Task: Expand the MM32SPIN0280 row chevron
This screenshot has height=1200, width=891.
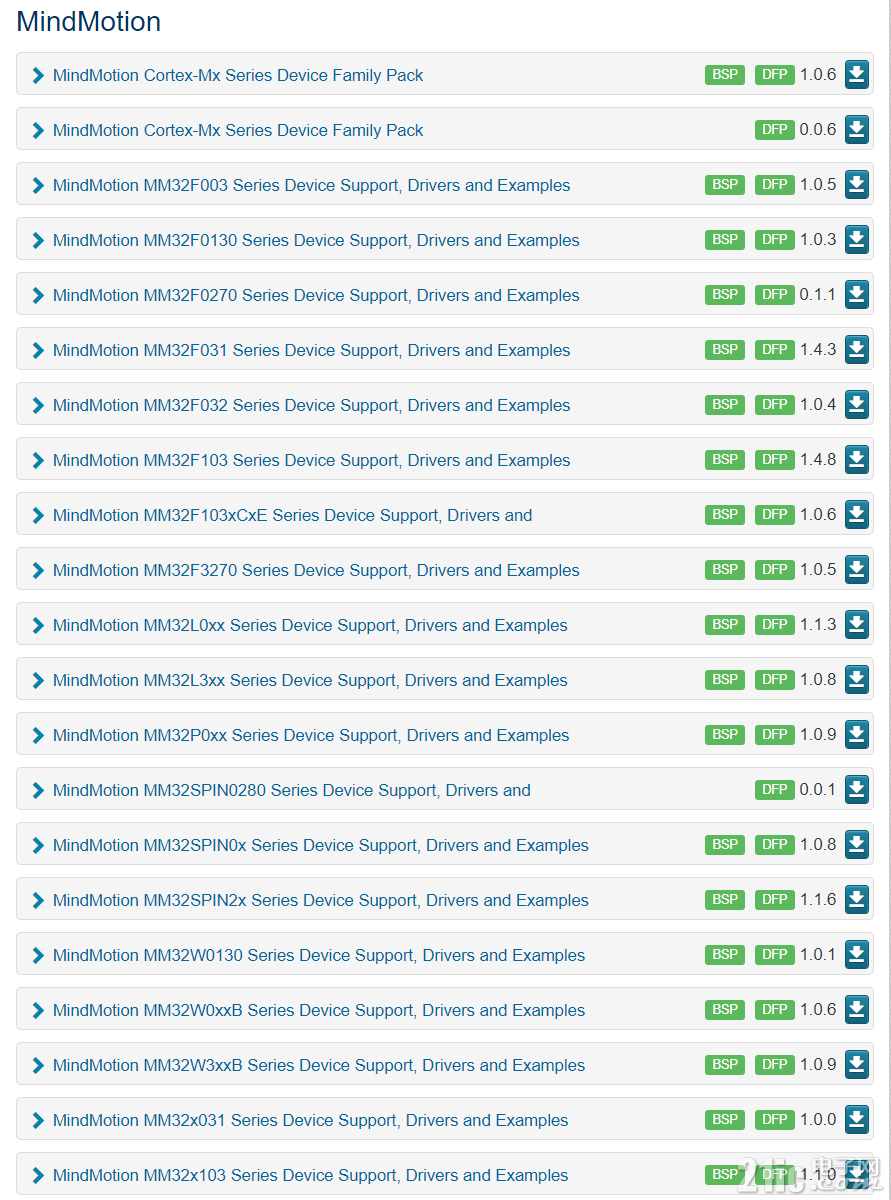Action: pos(38,790)
